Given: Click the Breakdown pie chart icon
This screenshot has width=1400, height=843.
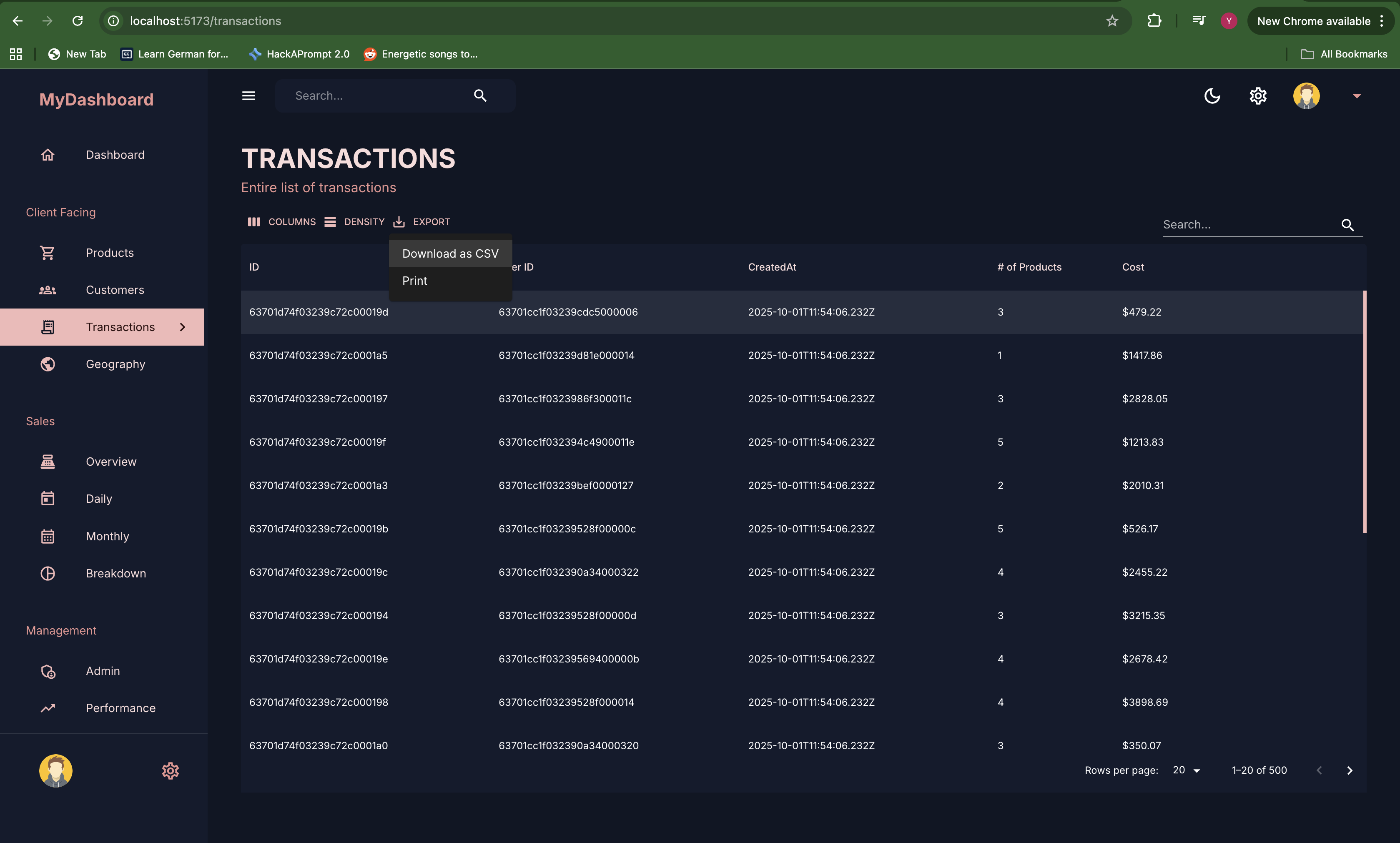Looking at the screenshot, I should 48,573.
